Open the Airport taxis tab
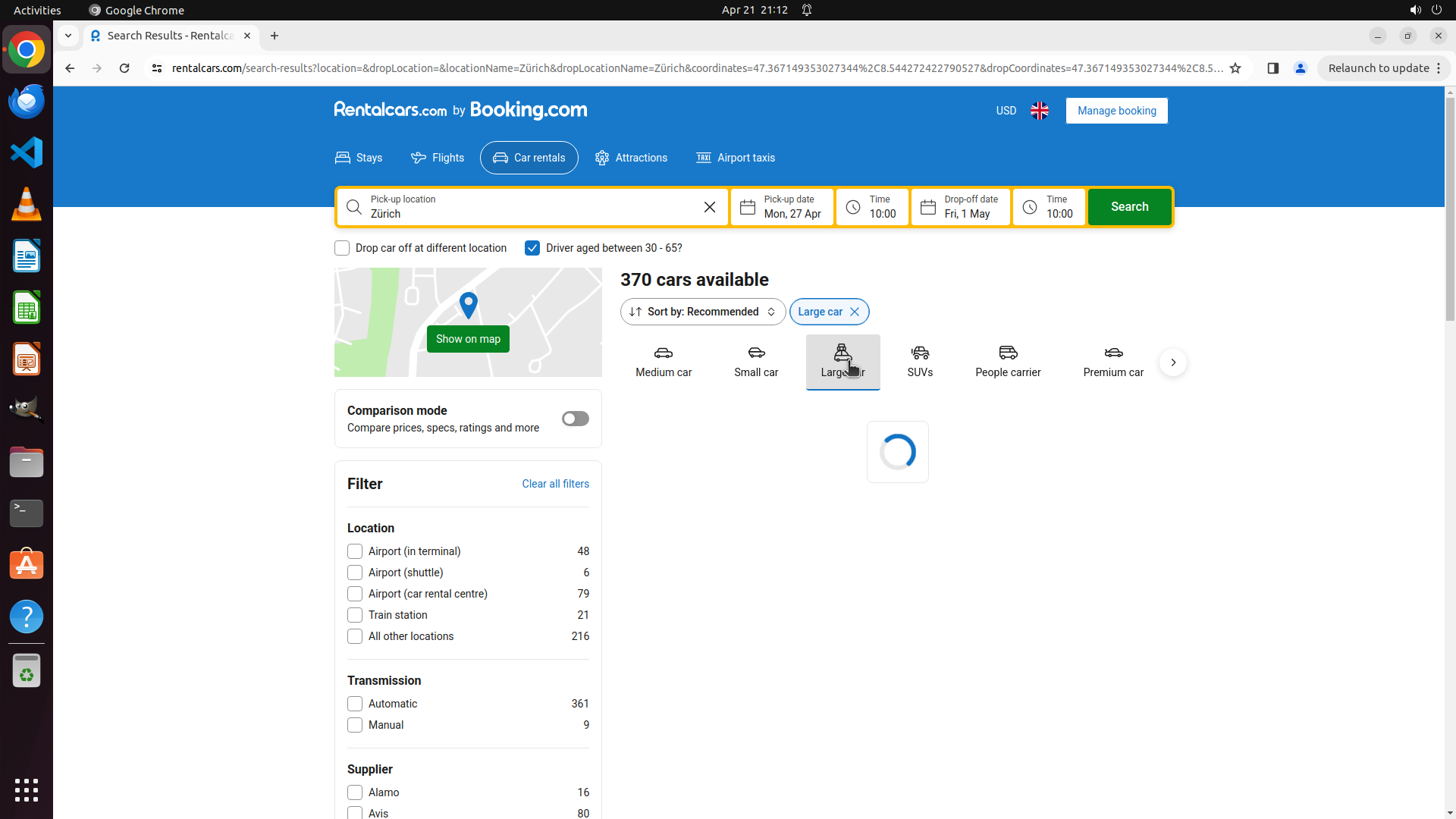The height and width of the screenshot is (819, 1456). [736, 158]
